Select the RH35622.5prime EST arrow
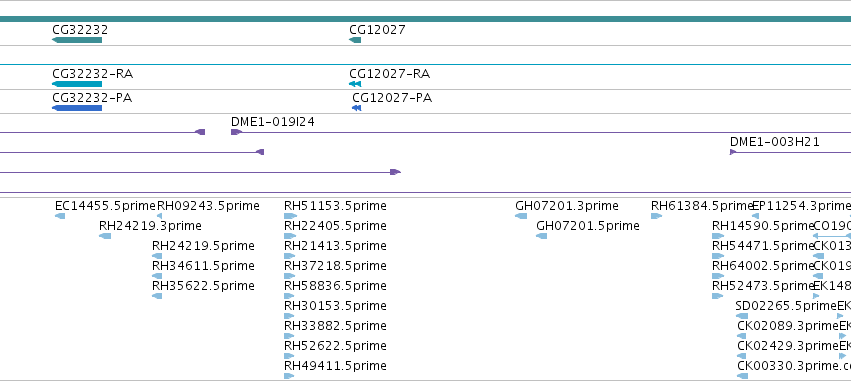Screen dimensions: 851x381 (x=157, y=296)
